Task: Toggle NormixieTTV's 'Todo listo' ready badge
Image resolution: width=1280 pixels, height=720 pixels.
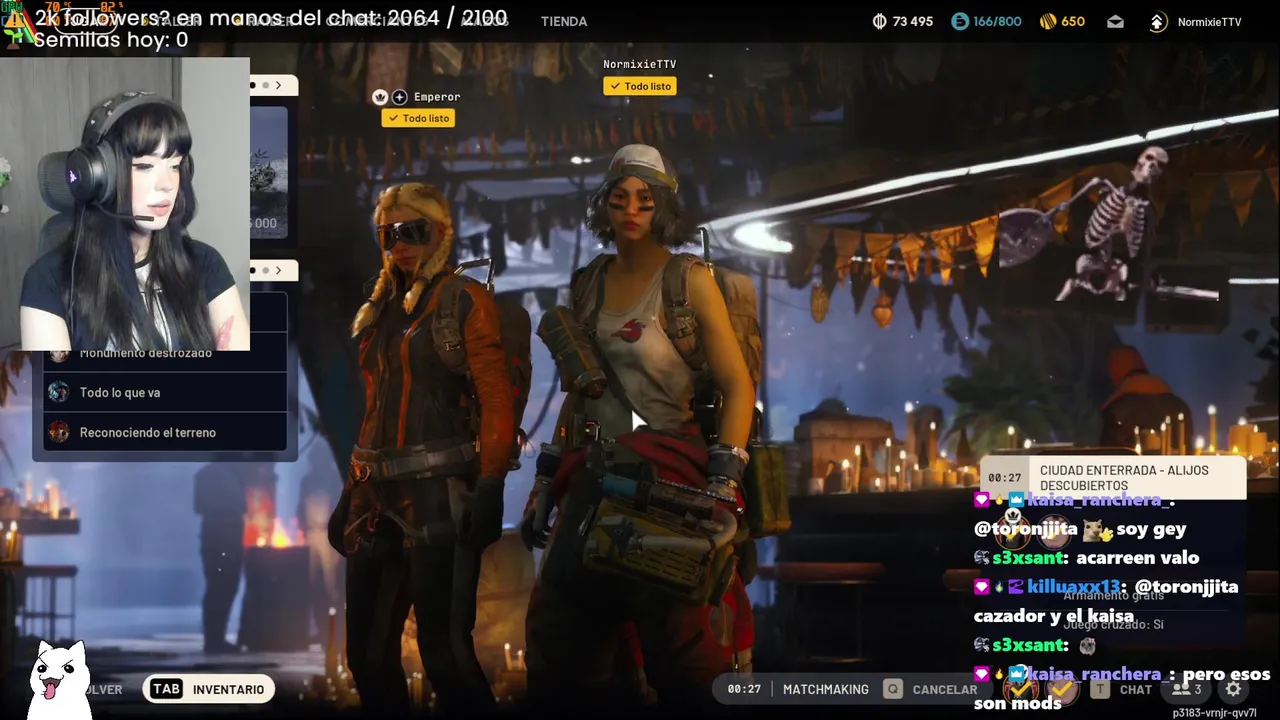Action: click(640, 86)
